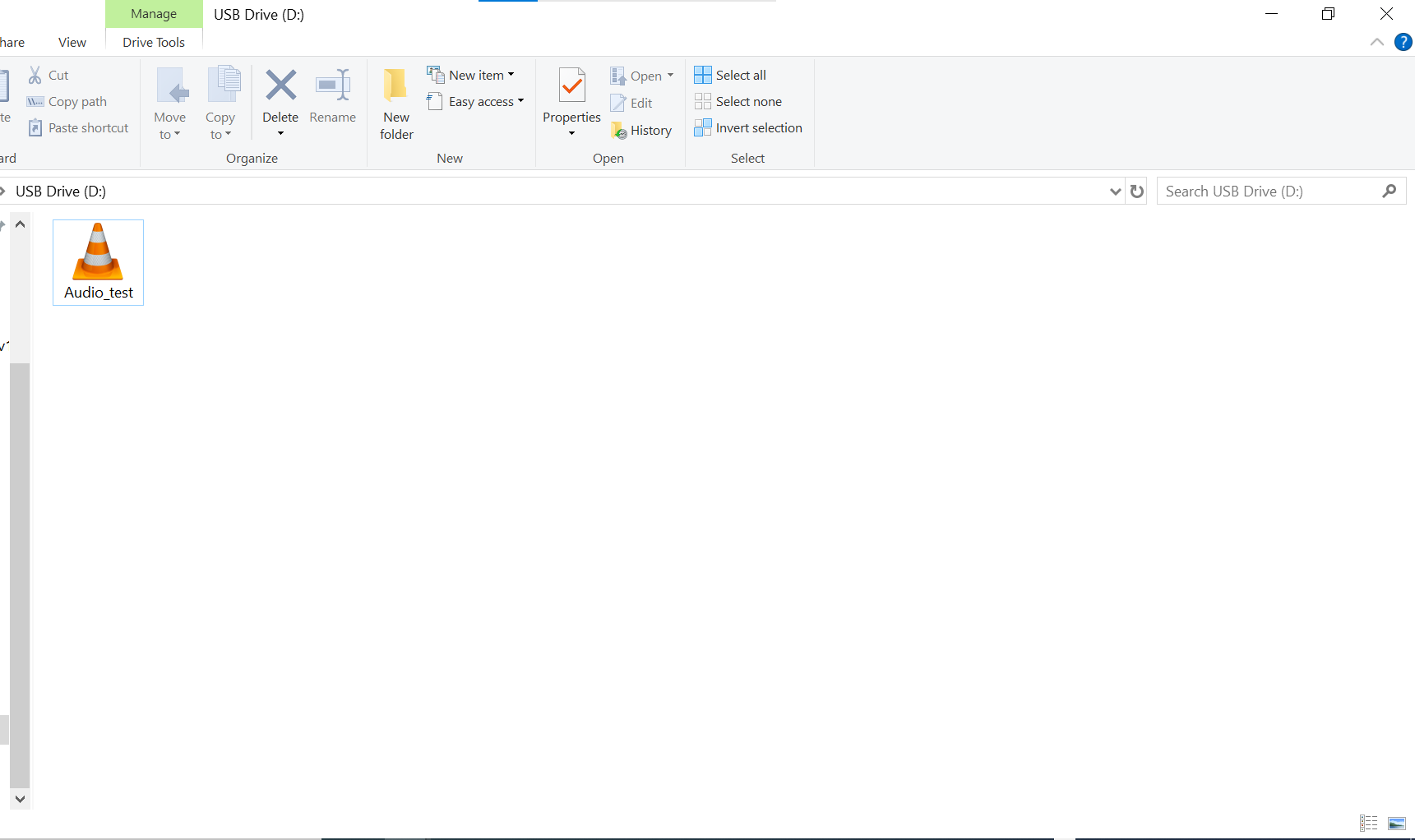The image size is (1415, 840).
Task: Click Invert selection
Action: (748, 128)
